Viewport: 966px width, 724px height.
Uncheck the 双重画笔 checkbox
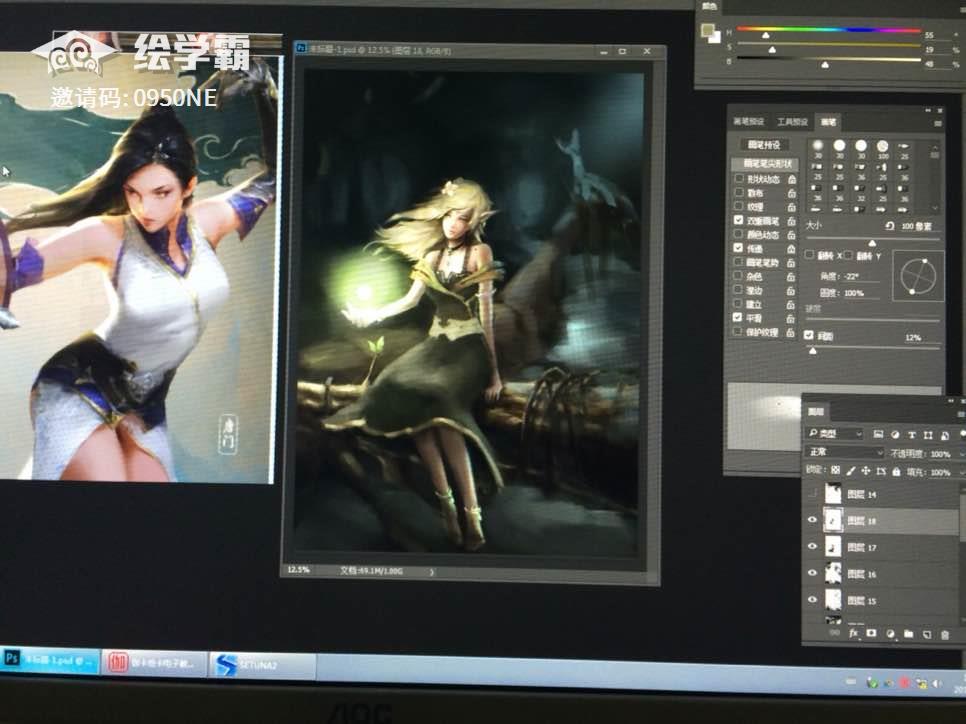click(739, 220)
